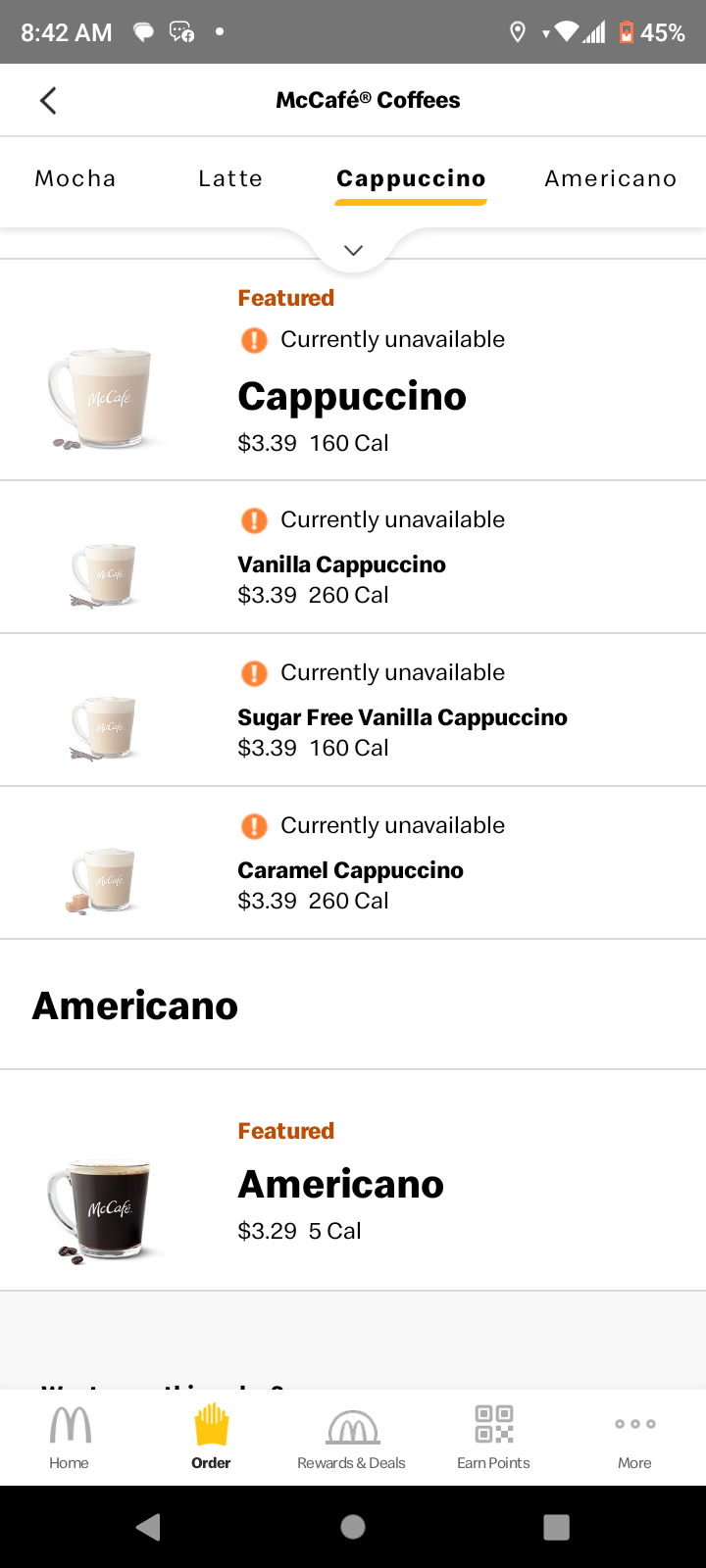Image resolution: width=706 pixels, height=1568 pixels.
Task: Tap the Caramel Cappuccino cup thumbnail
Action: click(103, 879)
